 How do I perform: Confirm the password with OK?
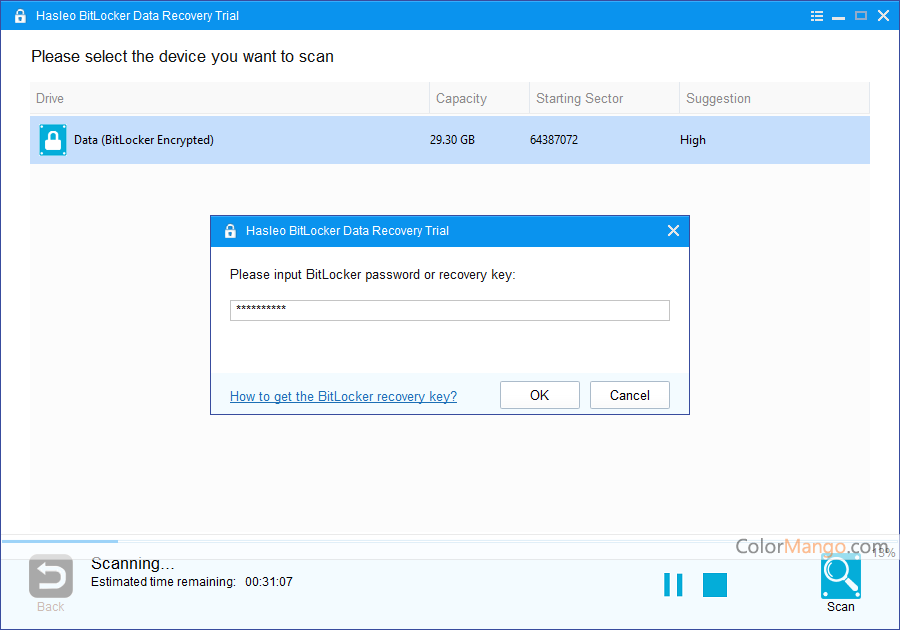(539, 395)
